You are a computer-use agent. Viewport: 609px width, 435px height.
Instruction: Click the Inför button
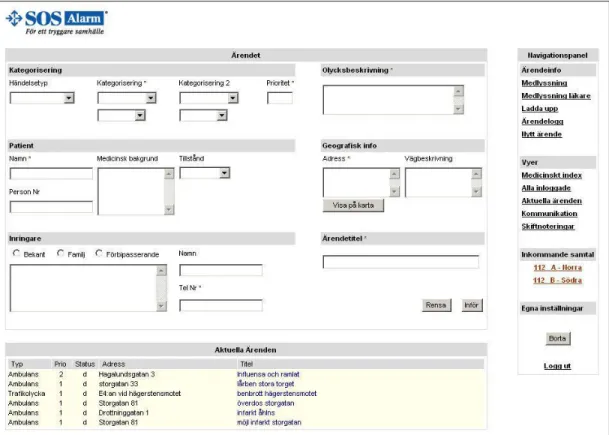pos(472,305)
